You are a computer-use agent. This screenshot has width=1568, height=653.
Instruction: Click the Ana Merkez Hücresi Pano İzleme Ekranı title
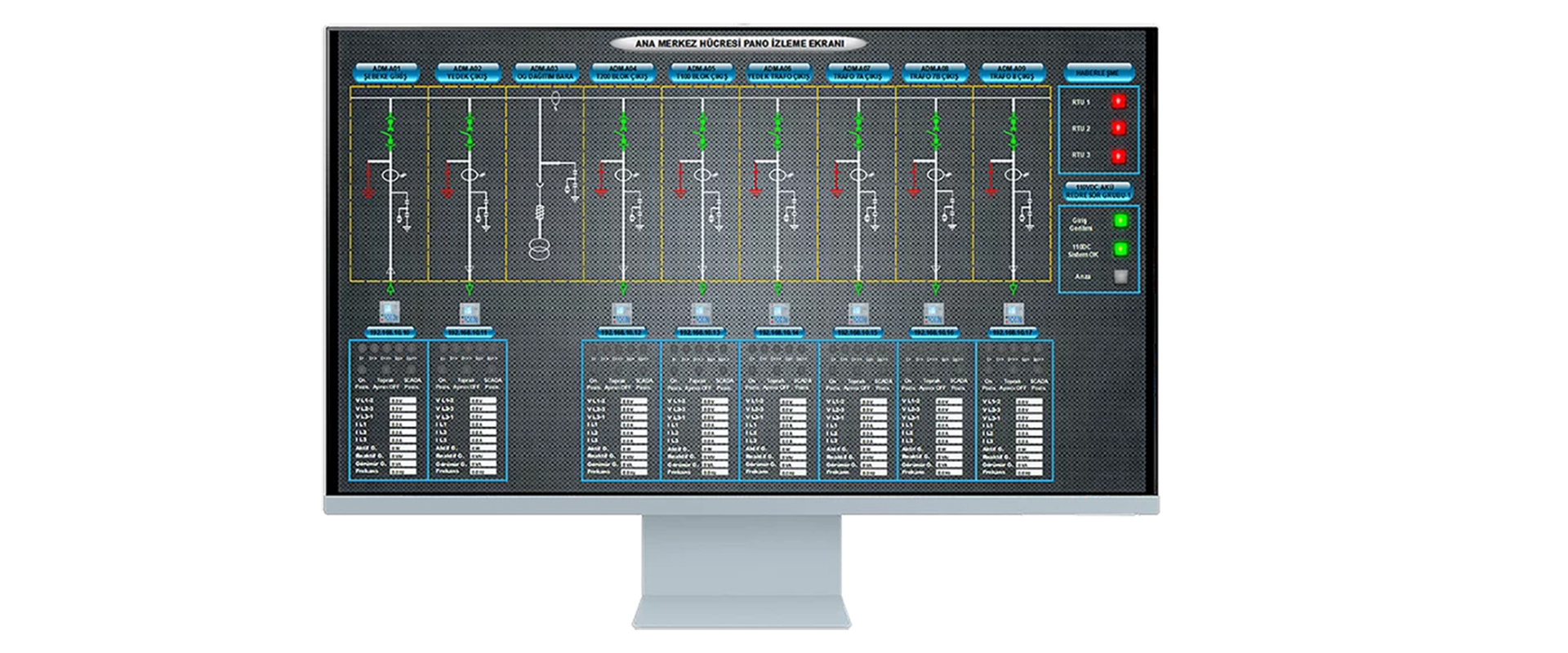pos(740,44)
